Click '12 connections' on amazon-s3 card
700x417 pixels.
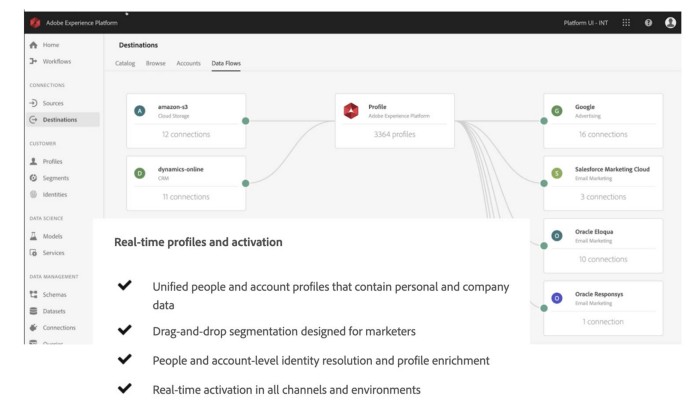(x=186, y=134)
